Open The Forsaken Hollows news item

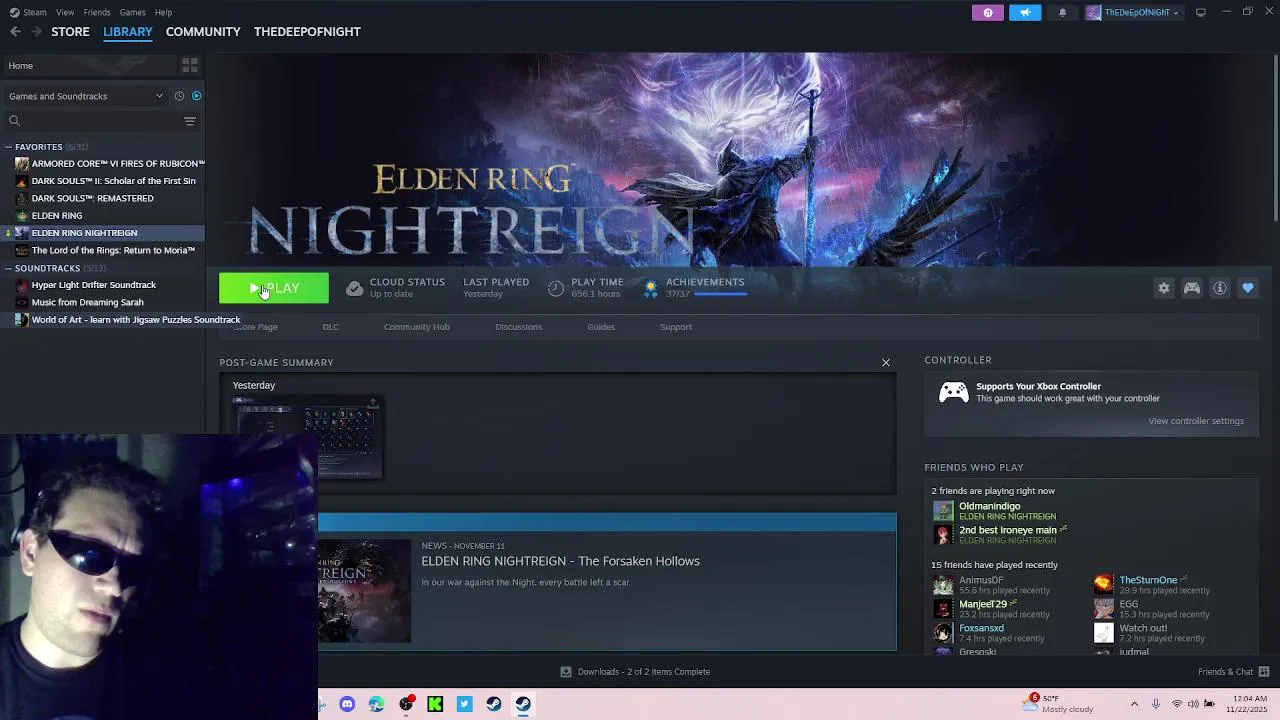pyautogui.click(x=560, y=561)
